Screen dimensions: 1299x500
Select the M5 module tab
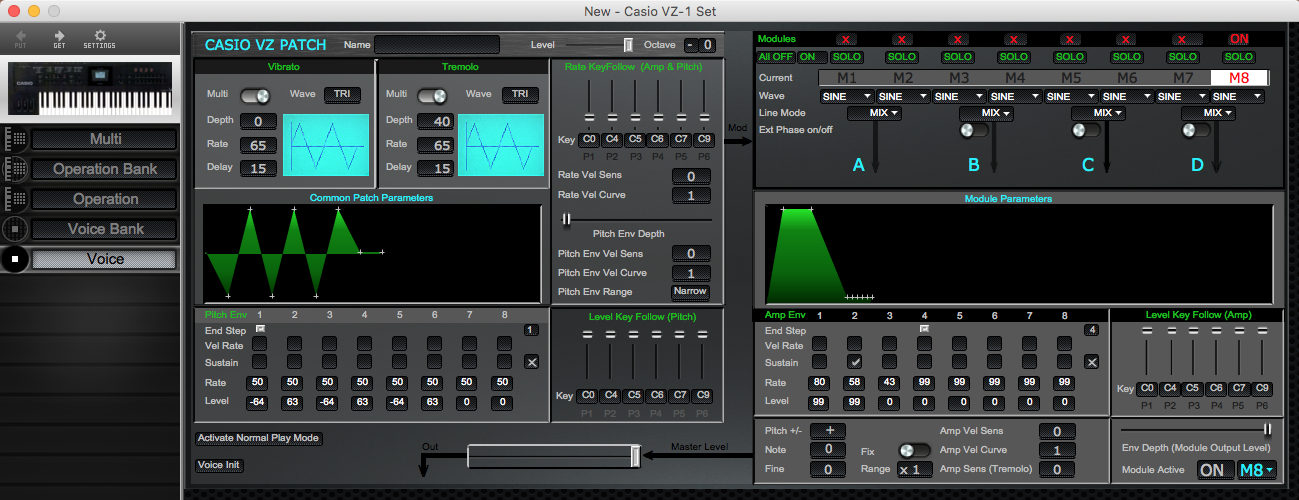(1071, 77)
